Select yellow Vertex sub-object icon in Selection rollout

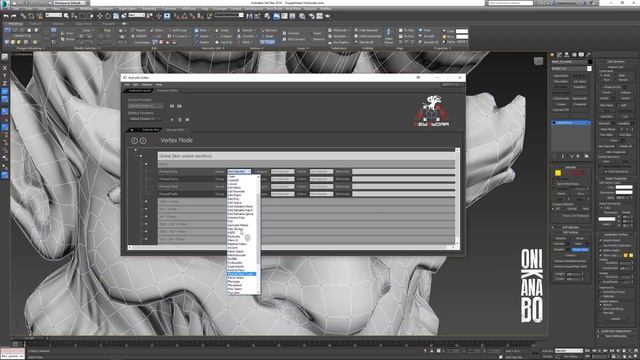click(558, 173)
